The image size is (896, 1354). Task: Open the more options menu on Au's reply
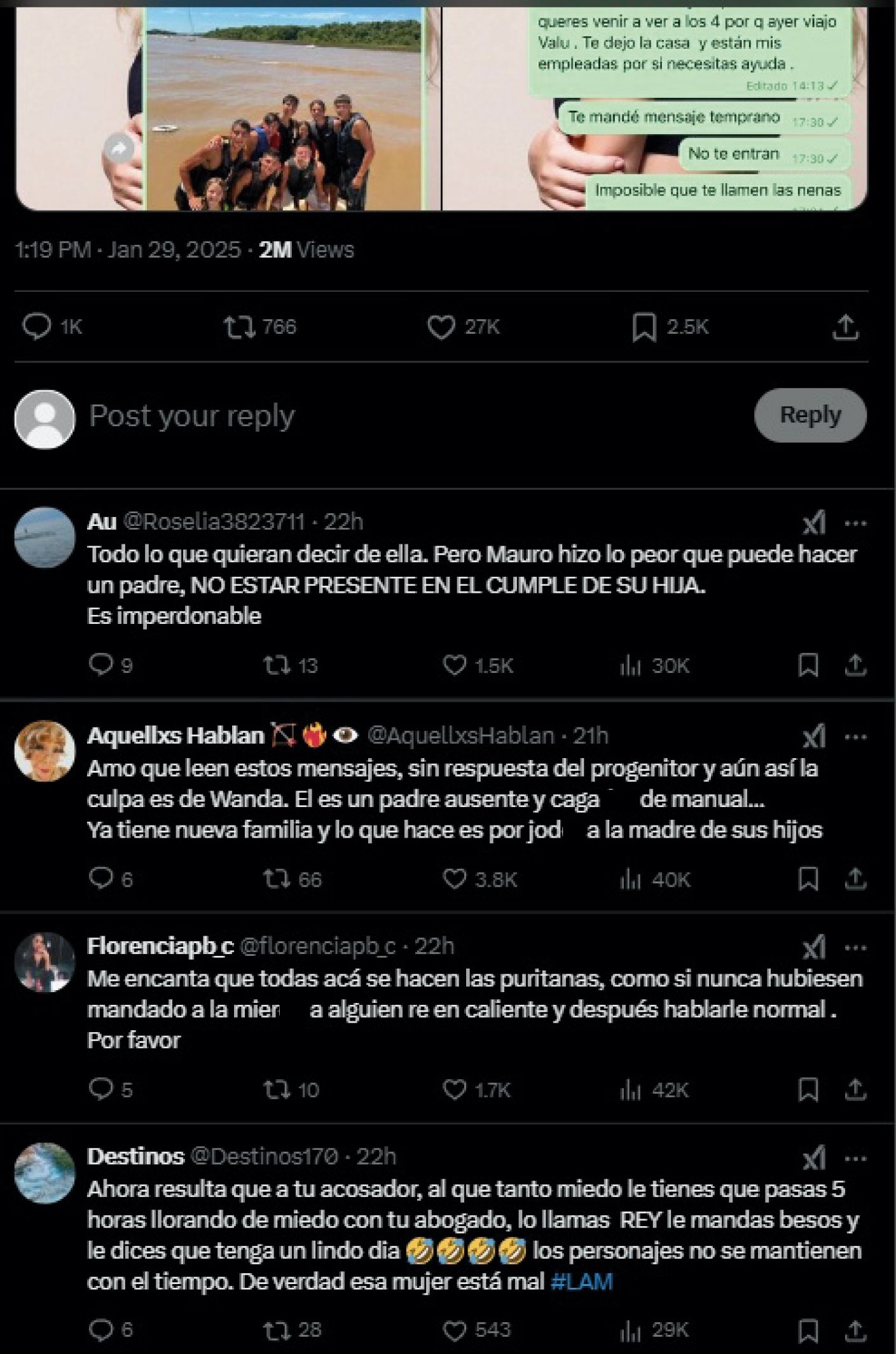[855, 523]
